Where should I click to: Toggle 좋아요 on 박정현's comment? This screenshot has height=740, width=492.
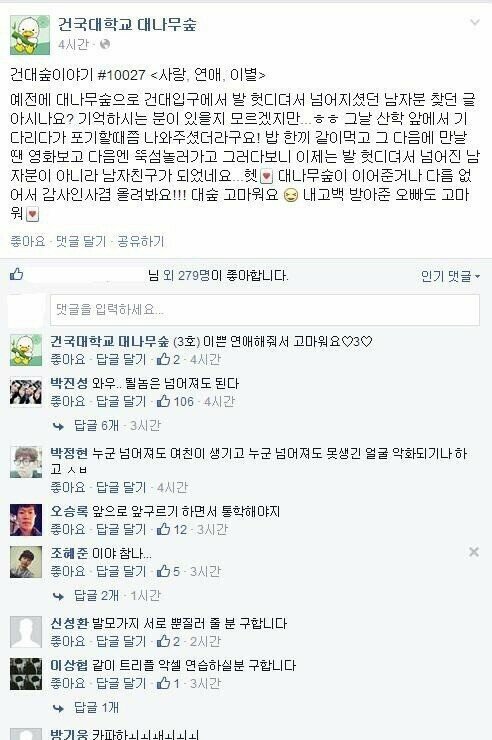point(68,488)
